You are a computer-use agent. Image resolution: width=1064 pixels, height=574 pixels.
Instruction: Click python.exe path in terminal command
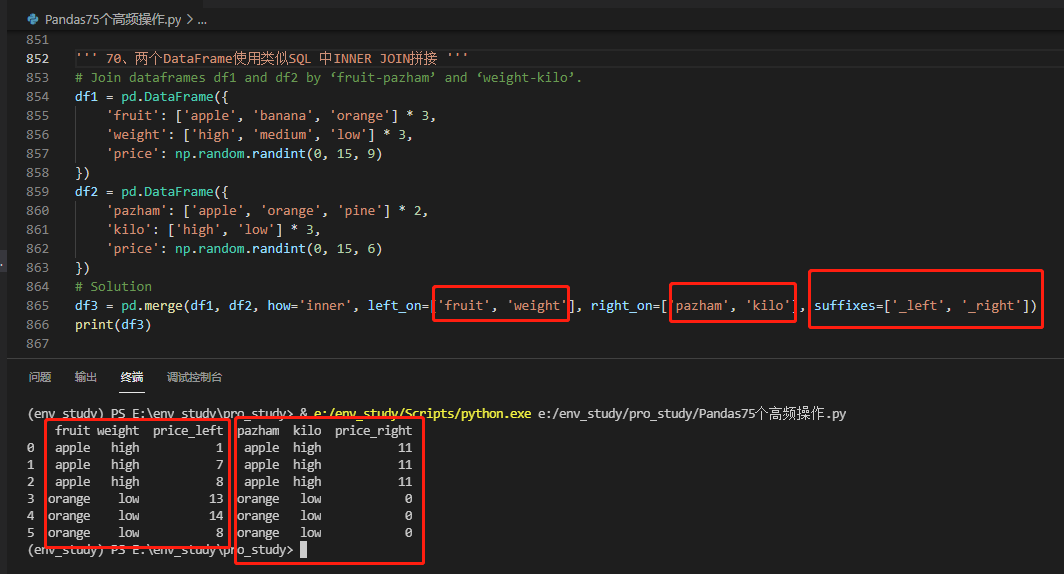coord(422,413)
